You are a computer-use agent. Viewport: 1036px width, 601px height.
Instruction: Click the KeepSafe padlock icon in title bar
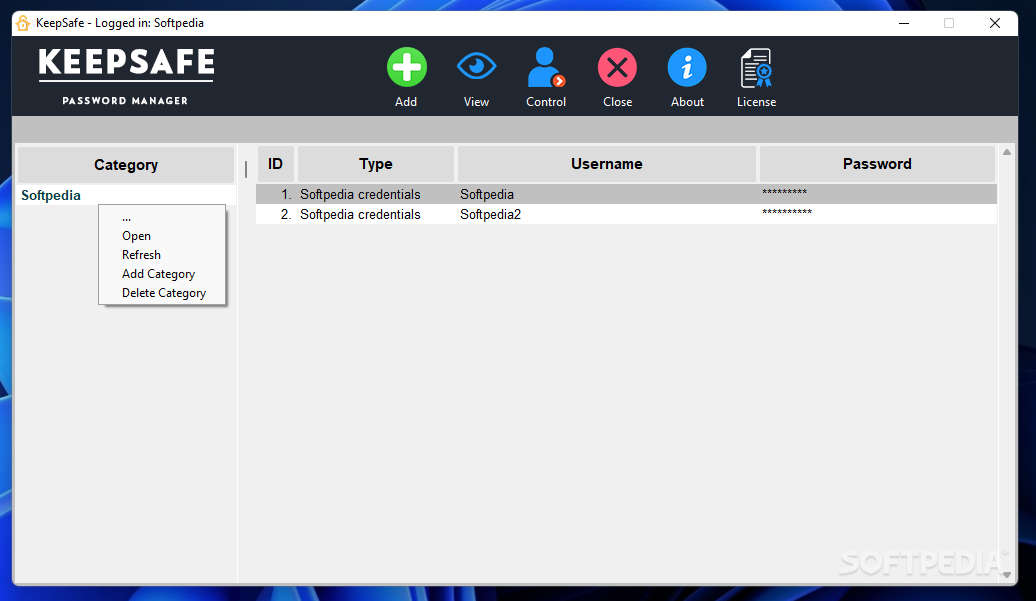(23, 23)
